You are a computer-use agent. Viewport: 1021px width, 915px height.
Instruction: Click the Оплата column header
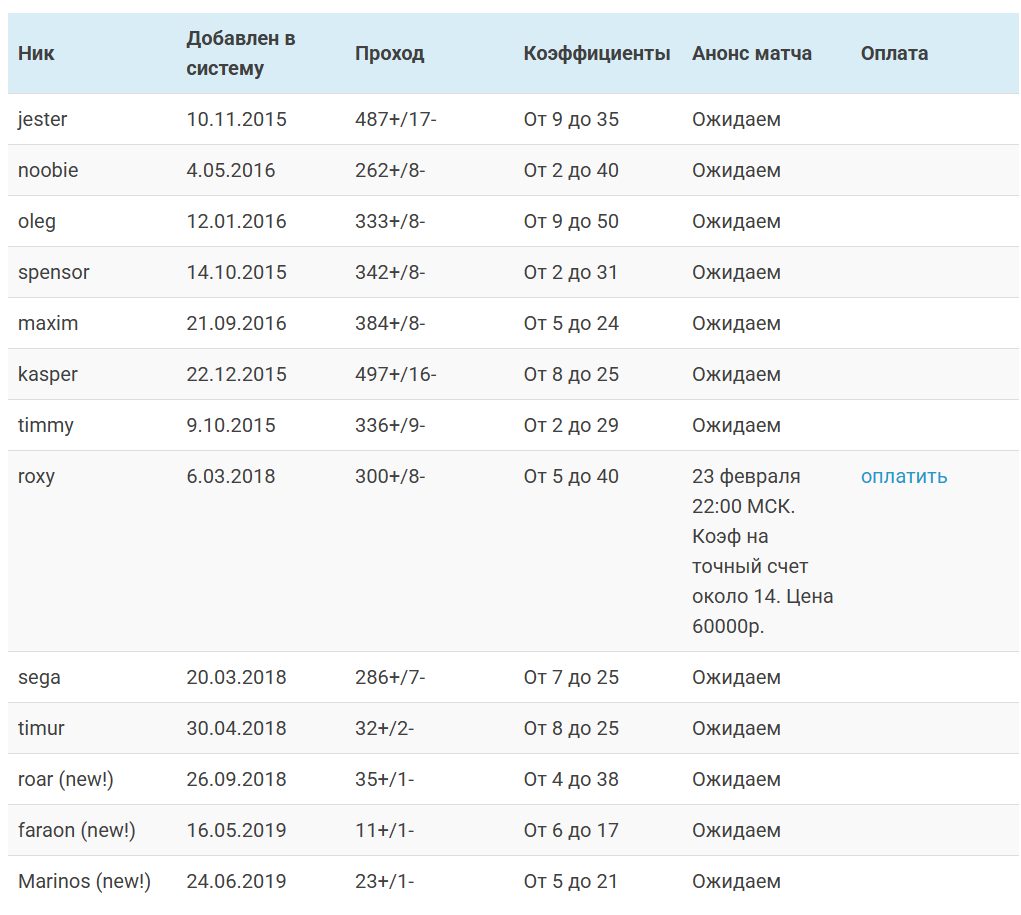(x=894, y=54)
